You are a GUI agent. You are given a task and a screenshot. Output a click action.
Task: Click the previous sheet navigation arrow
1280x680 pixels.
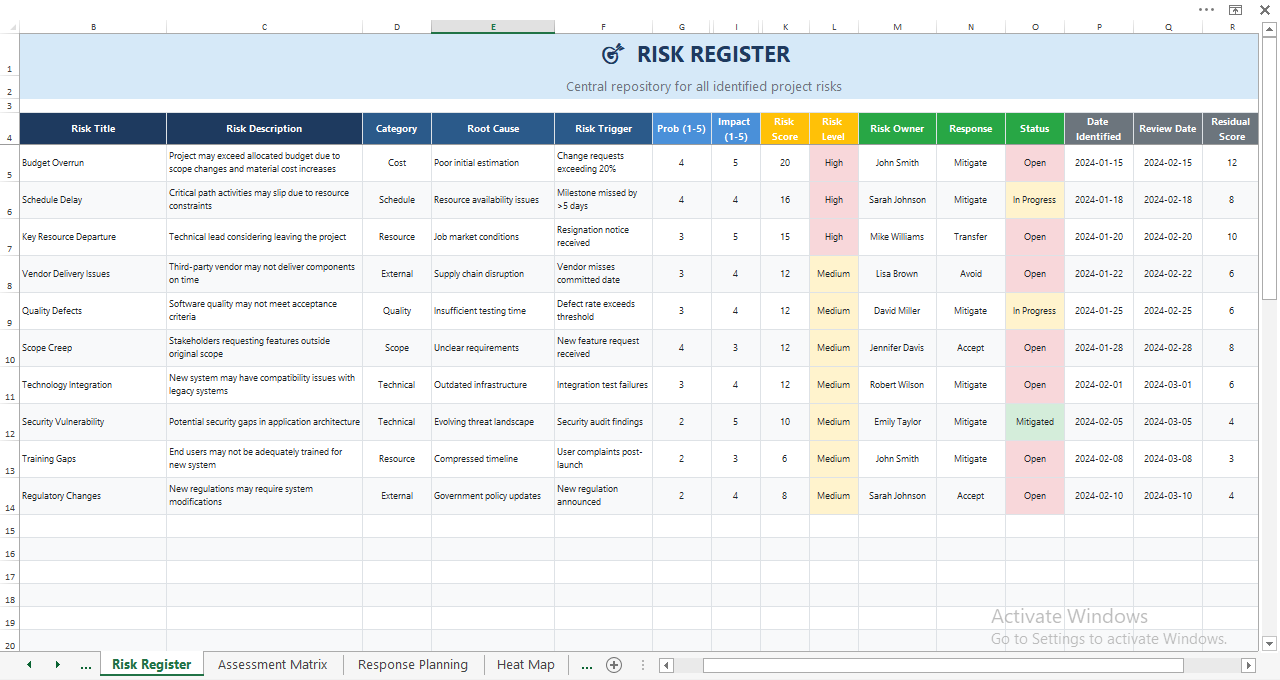click(x=29, y=665)
